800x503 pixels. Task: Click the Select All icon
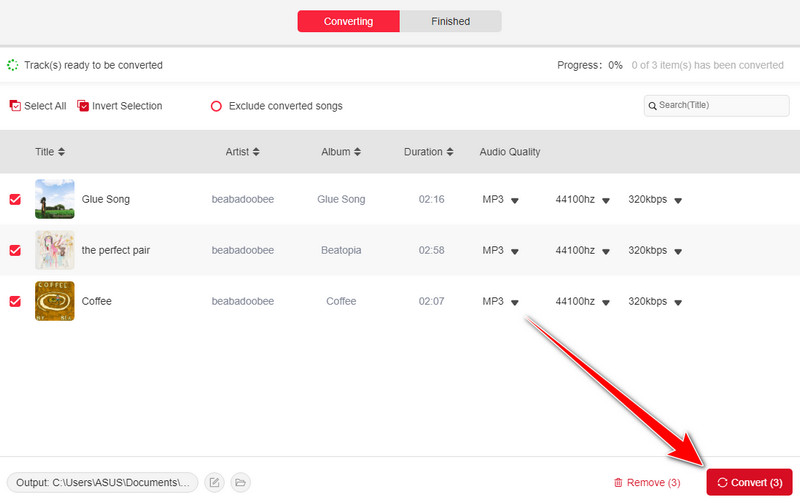(15, 106)
